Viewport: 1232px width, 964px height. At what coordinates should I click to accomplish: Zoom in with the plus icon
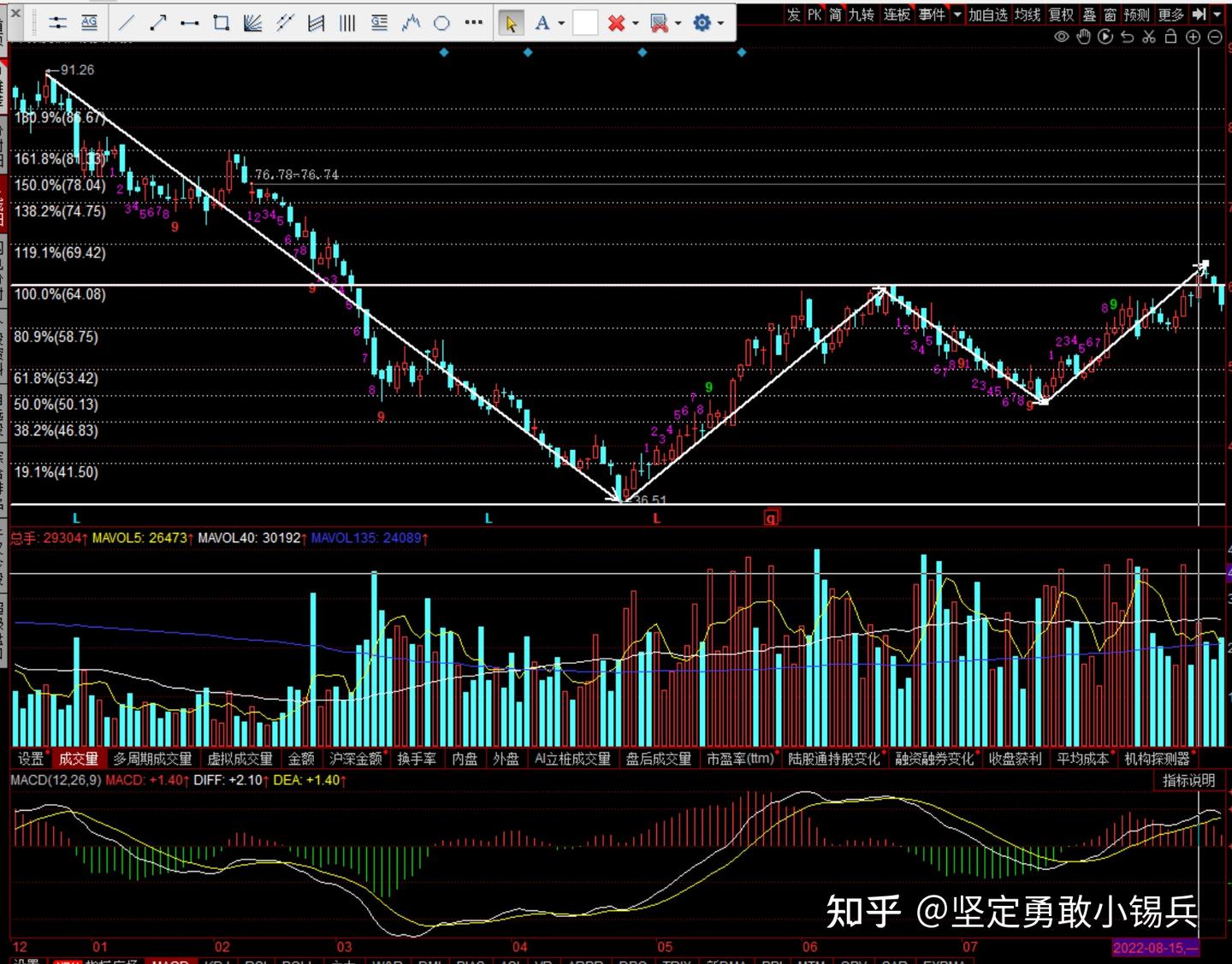coord(1193,37)
